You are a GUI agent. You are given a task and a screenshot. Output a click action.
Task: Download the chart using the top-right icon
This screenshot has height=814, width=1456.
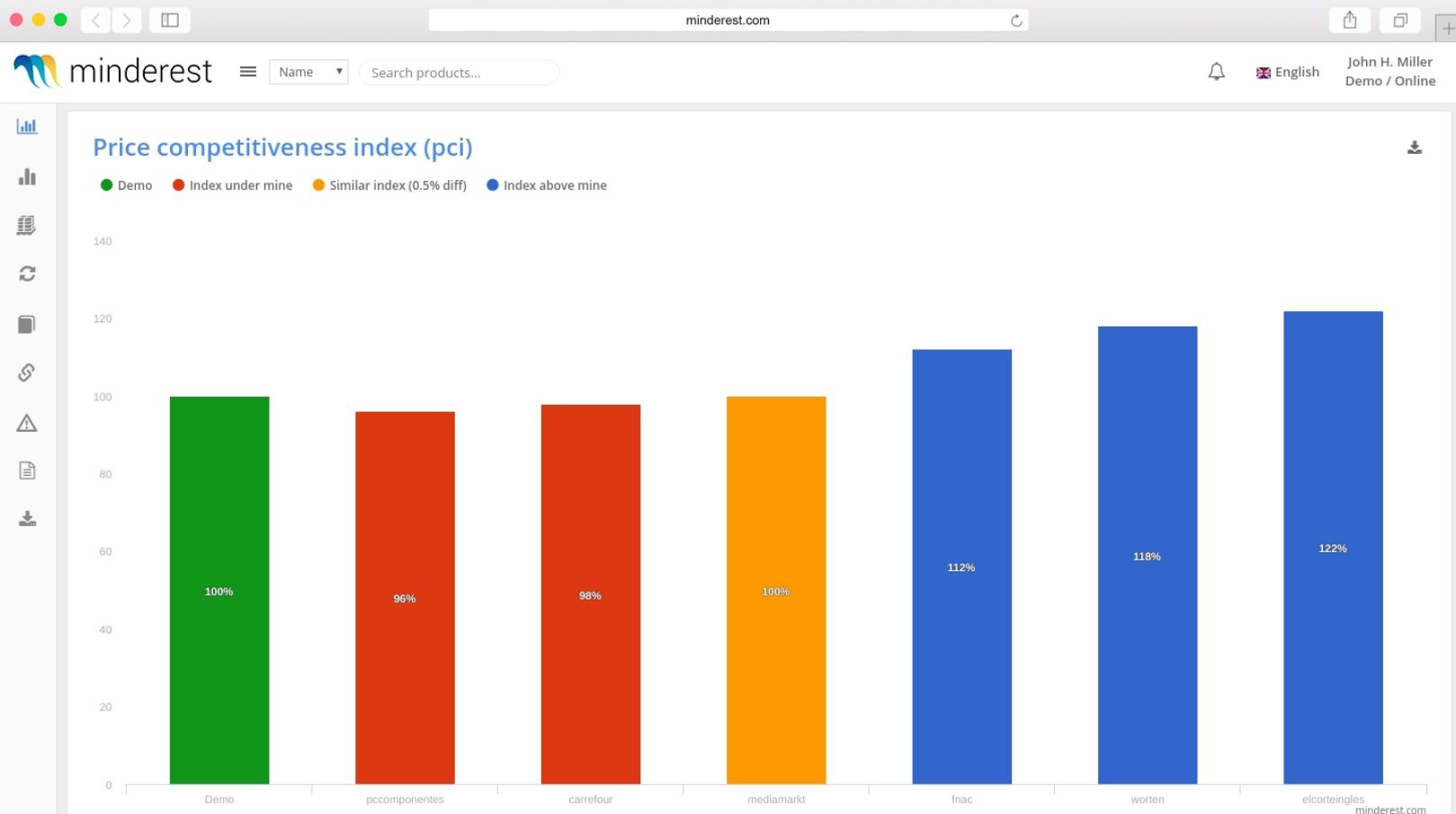pos(1415,148)
